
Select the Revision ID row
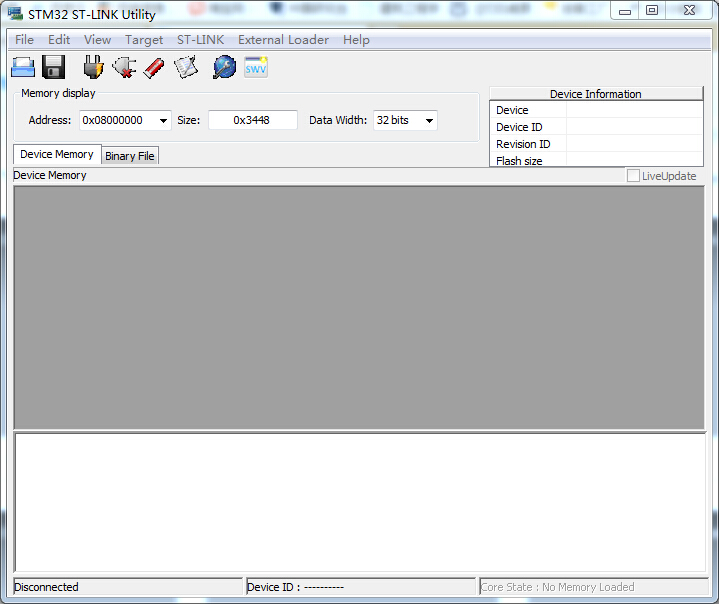596,144
